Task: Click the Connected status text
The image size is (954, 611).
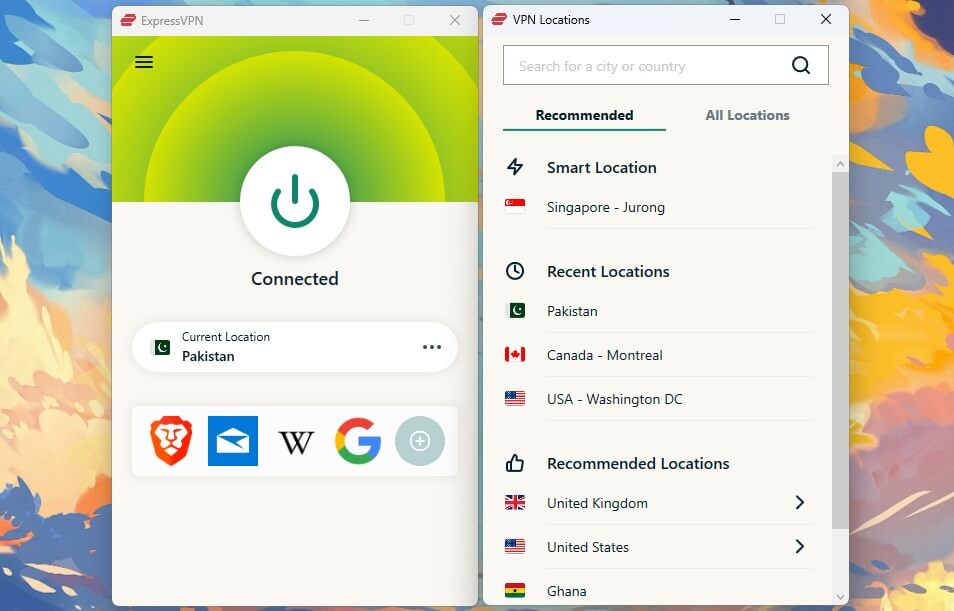Action: pos(294,279)
